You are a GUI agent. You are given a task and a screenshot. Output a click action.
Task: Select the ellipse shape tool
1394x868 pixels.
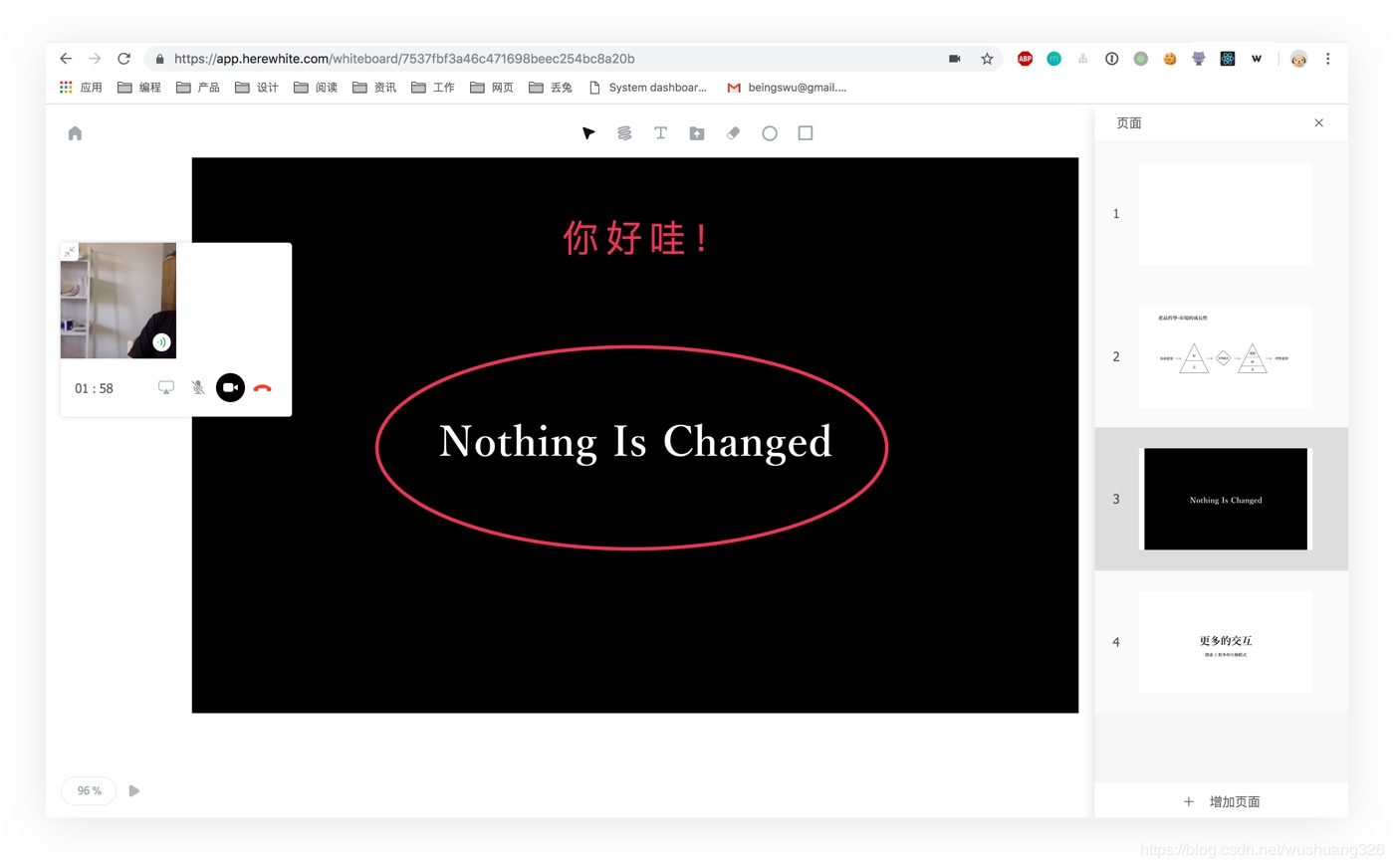click(769, 132)
